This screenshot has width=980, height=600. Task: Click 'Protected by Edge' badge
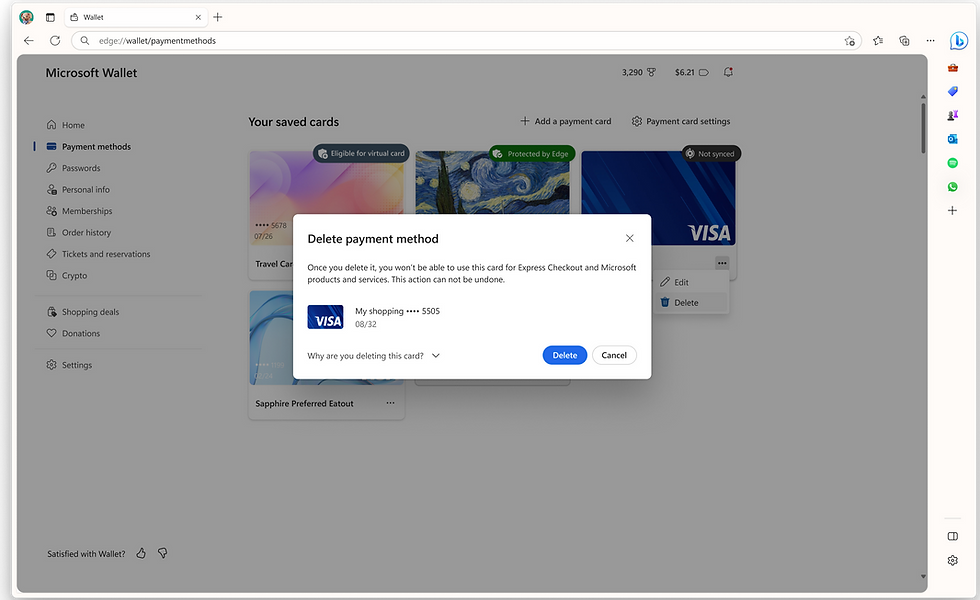[x=532, y=154]
